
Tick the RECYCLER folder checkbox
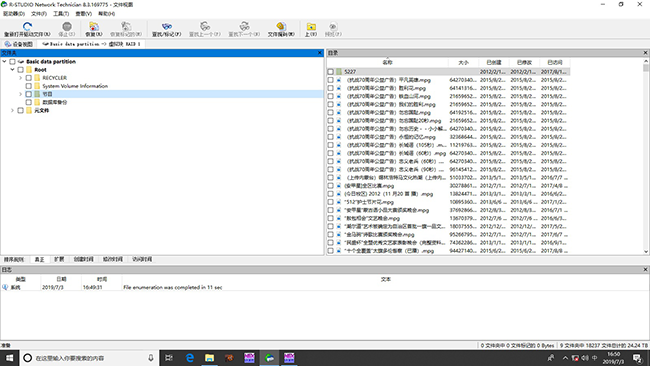[29, 78]
